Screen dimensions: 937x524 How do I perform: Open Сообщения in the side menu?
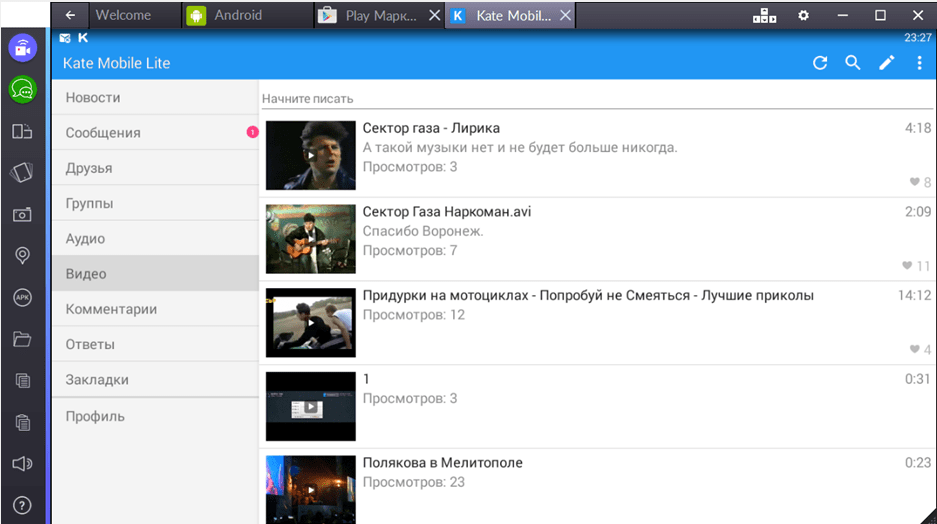click(x=103, y=133)
